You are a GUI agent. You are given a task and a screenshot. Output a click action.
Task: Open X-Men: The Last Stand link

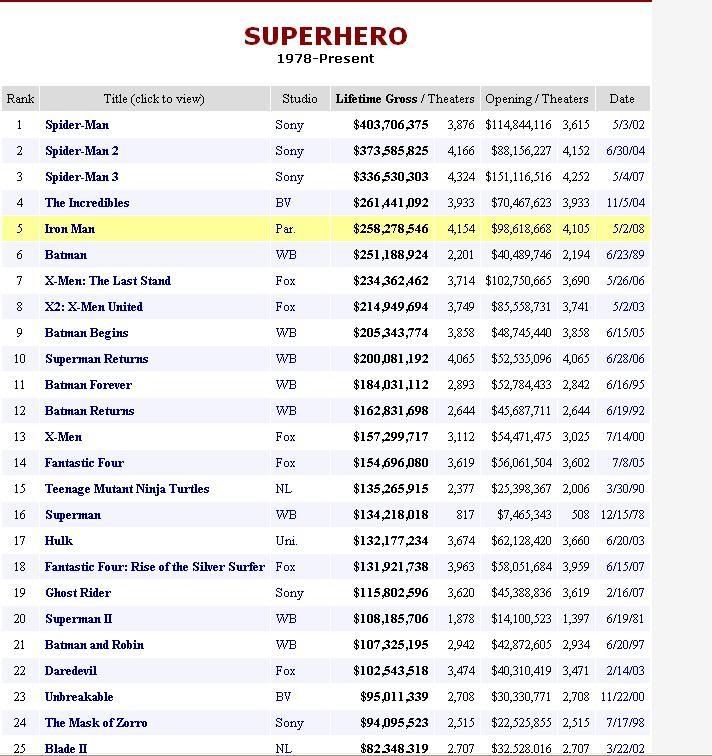(x=108, y=281)
